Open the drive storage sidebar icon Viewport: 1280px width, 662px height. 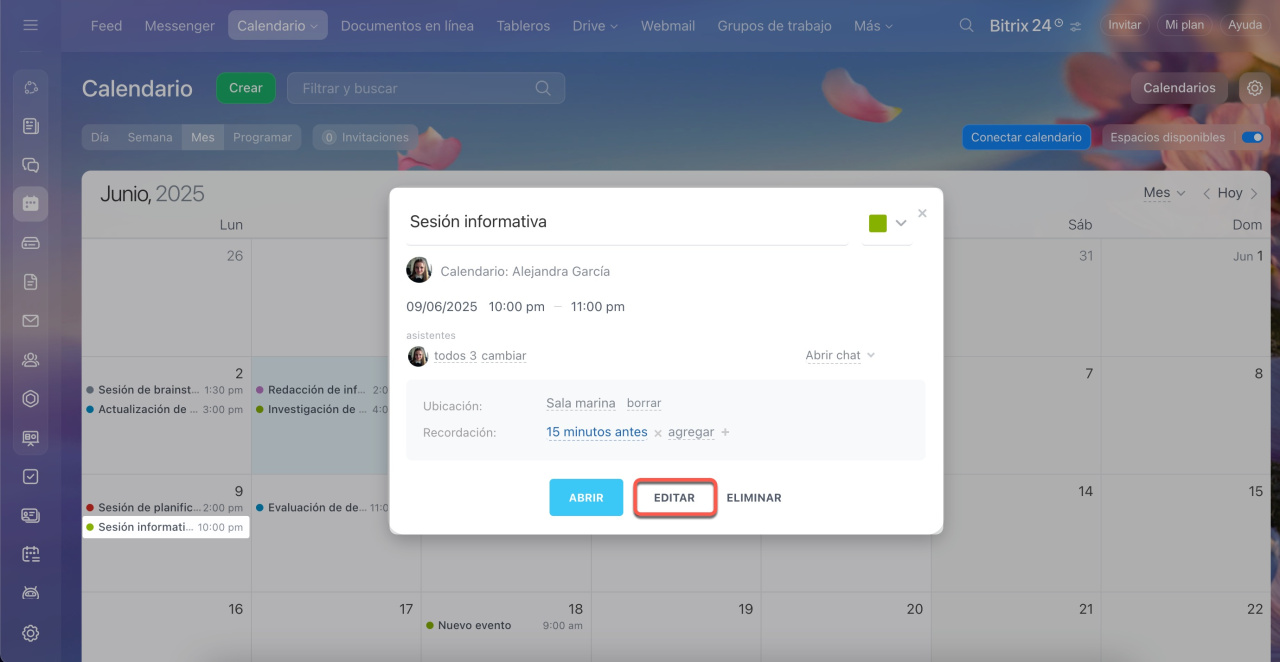(x=30, y=243)
